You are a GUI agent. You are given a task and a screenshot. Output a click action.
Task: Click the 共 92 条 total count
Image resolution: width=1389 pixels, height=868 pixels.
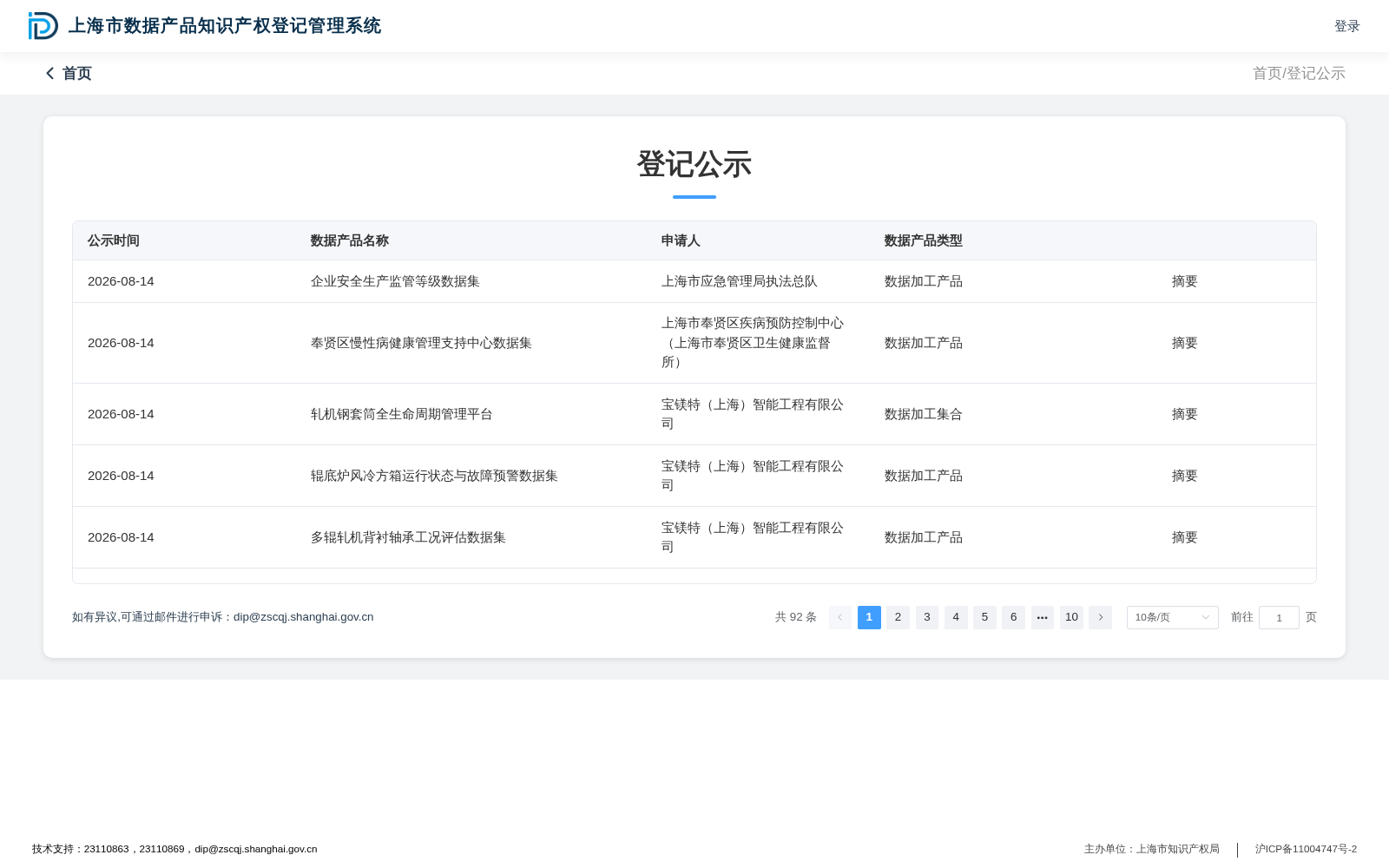(796, 617)
